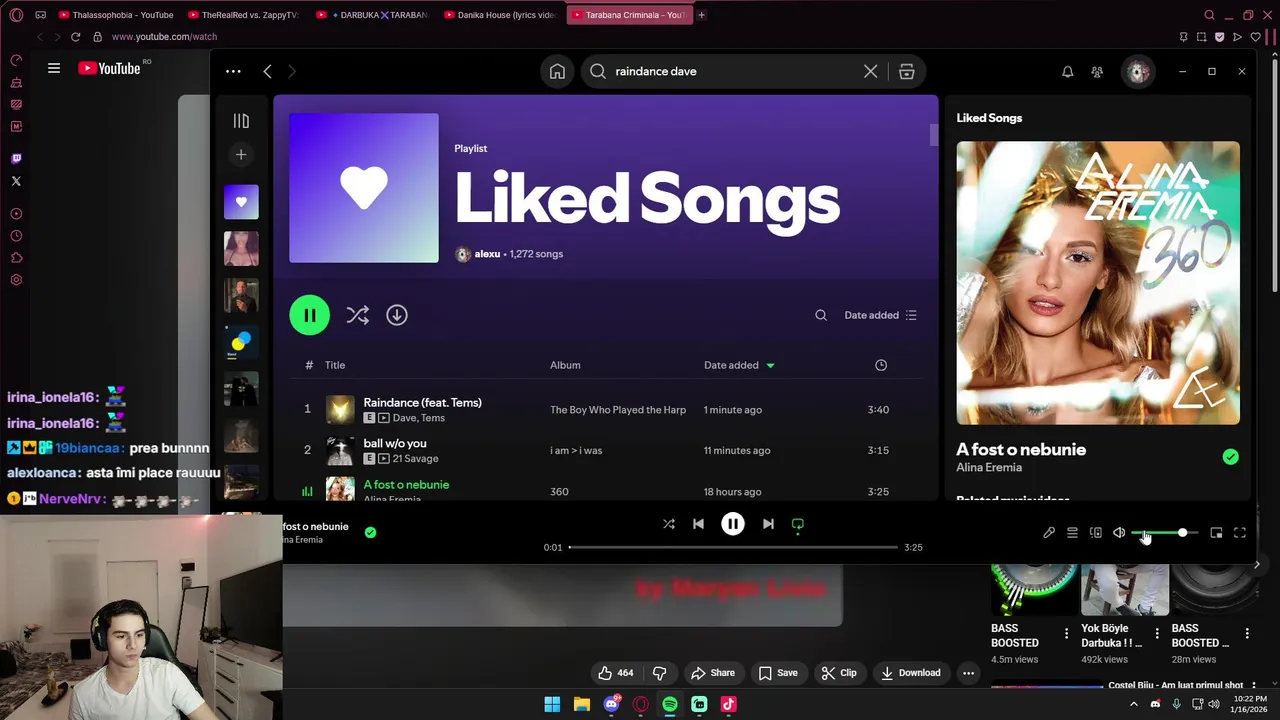This screenshot has height=720, width=1280.
Task: Switch to 'Thalassophobia - YouTube' browser tab
Action: [x=117, y=15]
